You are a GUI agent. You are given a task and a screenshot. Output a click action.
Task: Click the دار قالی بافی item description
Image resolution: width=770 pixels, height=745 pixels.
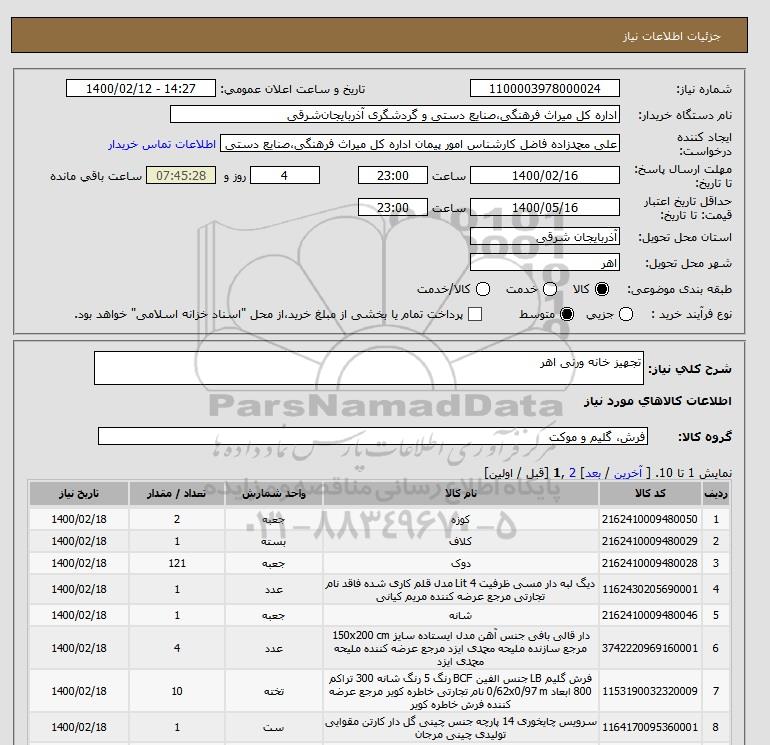click(x=461, y=648)
